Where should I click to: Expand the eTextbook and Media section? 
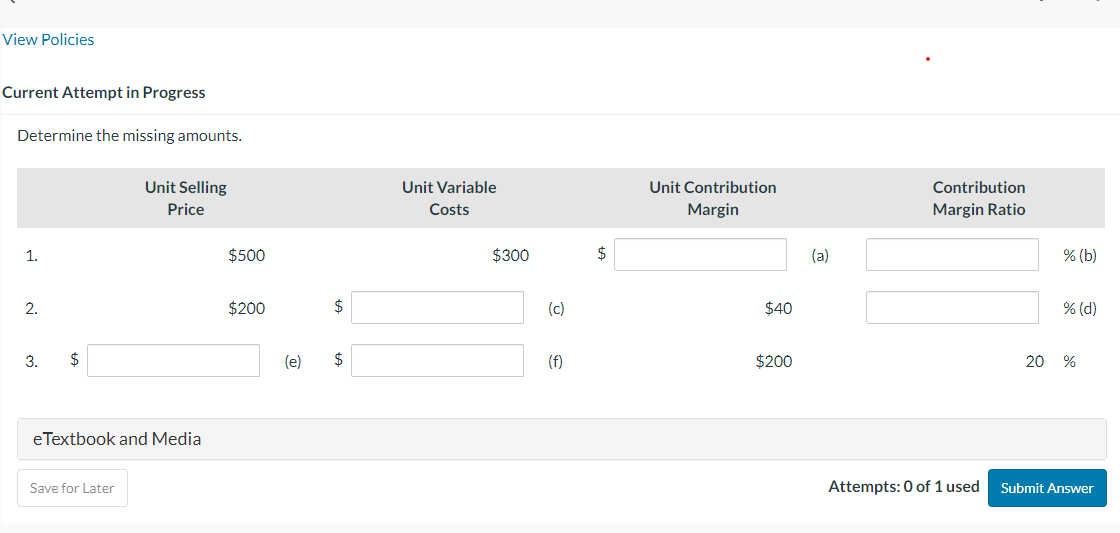pyautogui.click(x=117, y=439)
